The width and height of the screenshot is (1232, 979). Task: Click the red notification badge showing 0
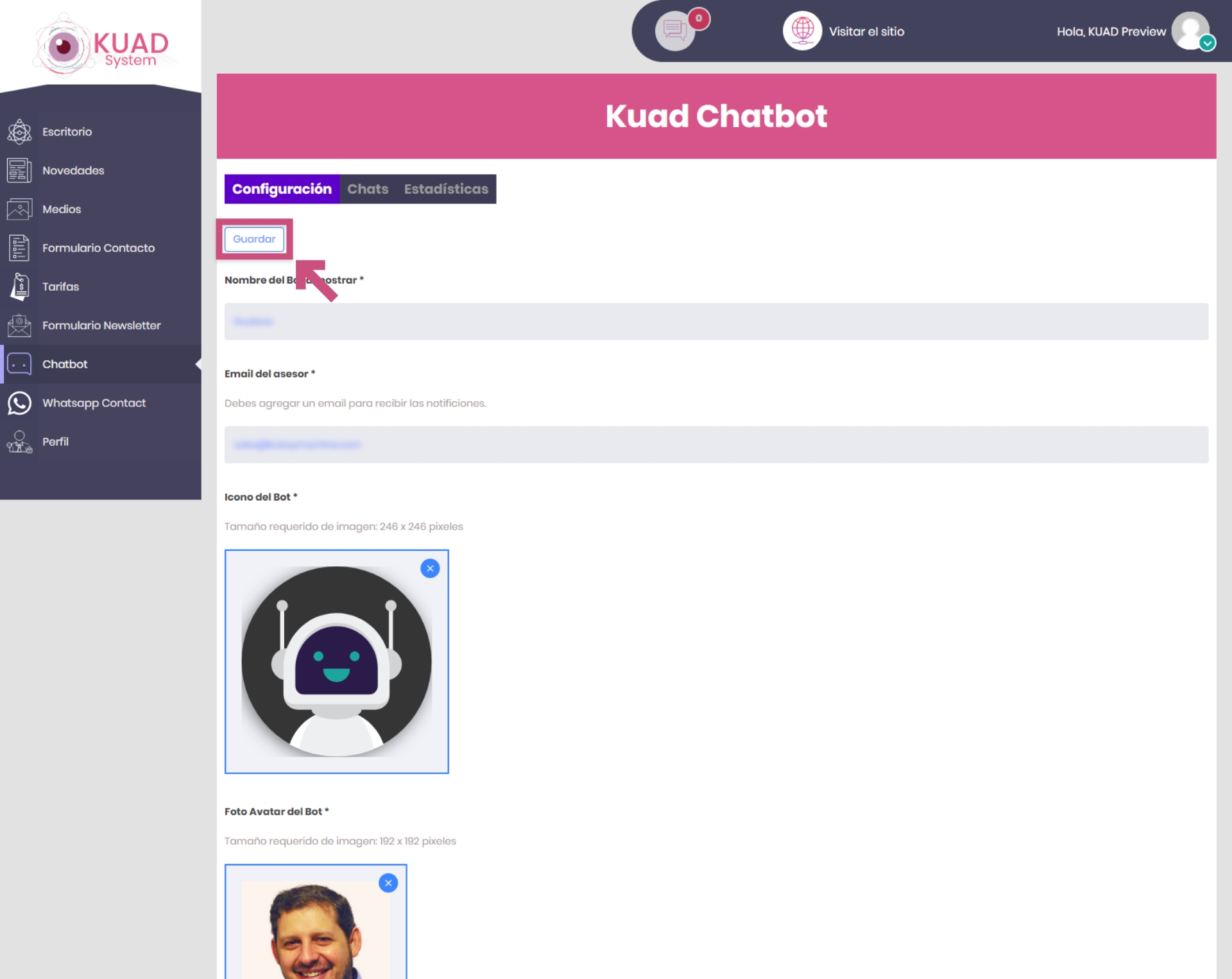(699, 19)
